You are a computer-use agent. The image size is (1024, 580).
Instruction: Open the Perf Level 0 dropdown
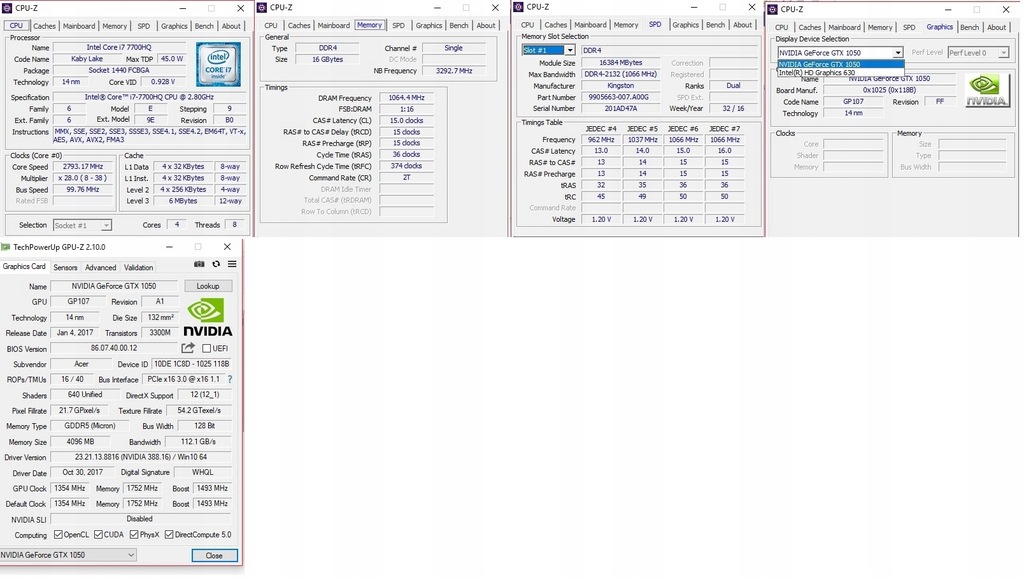pos(978,52)
